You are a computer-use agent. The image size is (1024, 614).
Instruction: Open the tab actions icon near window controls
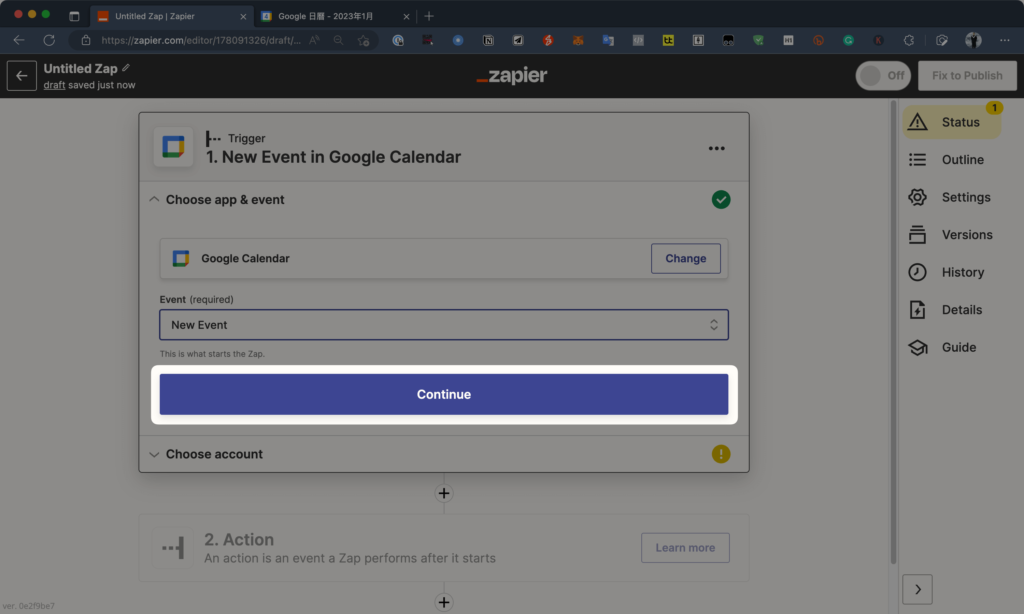(x=74, y=16)
